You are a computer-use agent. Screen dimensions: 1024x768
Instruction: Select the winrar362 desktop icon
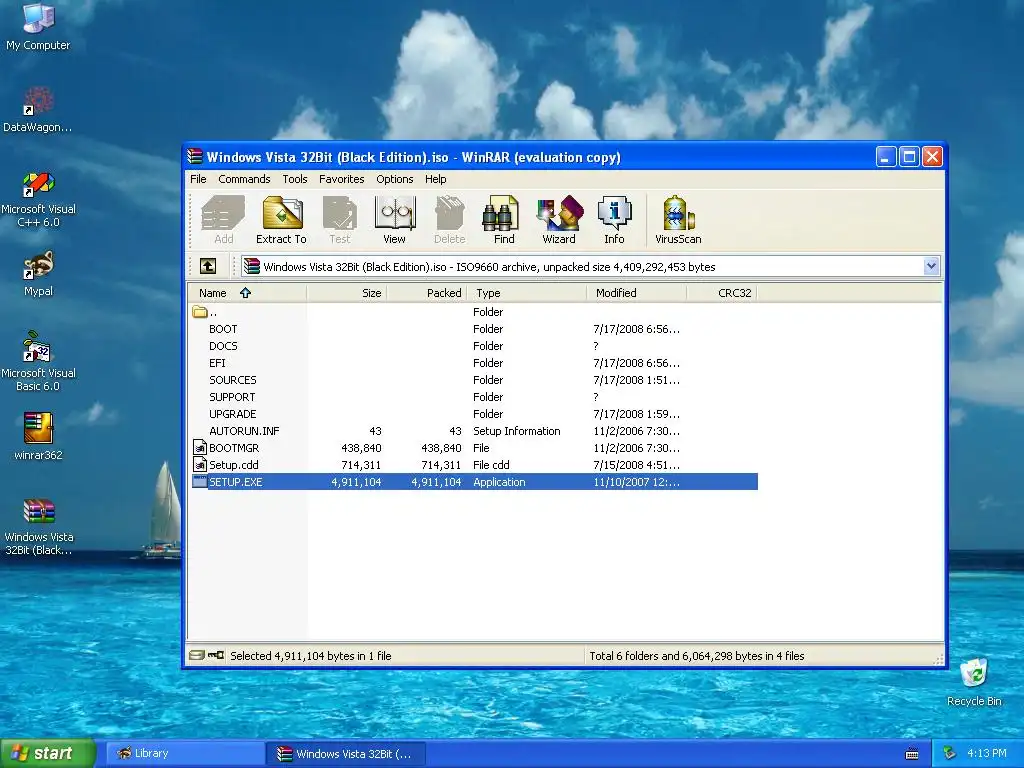[38, 436]
